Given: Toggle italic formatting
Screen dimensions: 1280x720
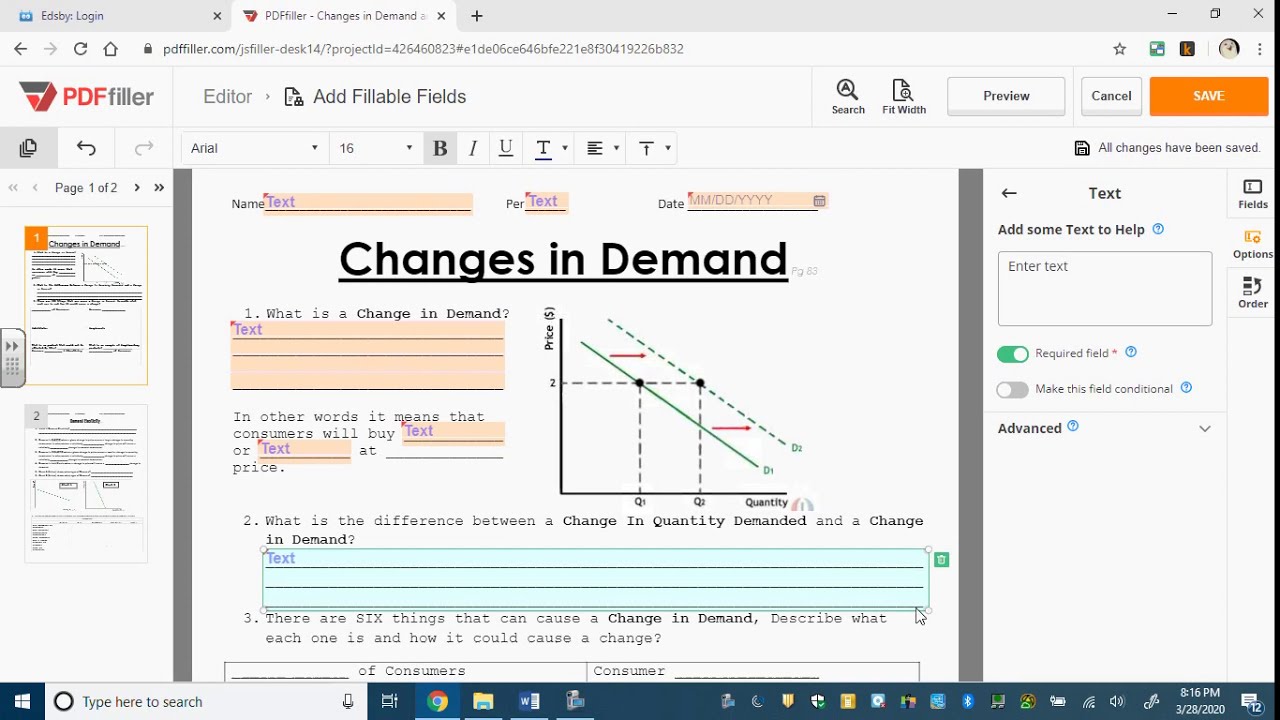Looking at the screenshot, I should [x=473, y=148].
